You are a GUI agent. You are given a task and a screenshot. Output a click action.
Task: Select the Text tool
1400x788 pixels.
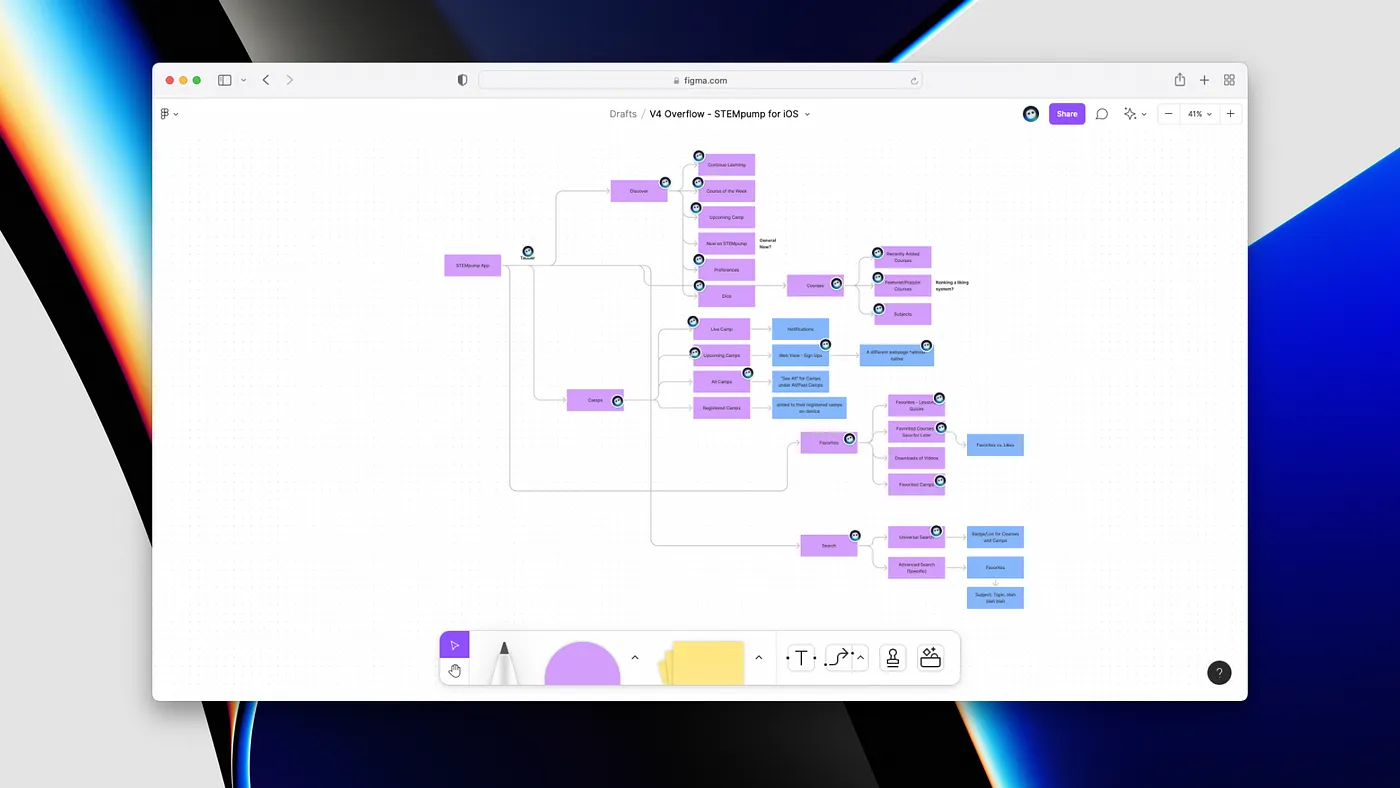click(801, 658)
